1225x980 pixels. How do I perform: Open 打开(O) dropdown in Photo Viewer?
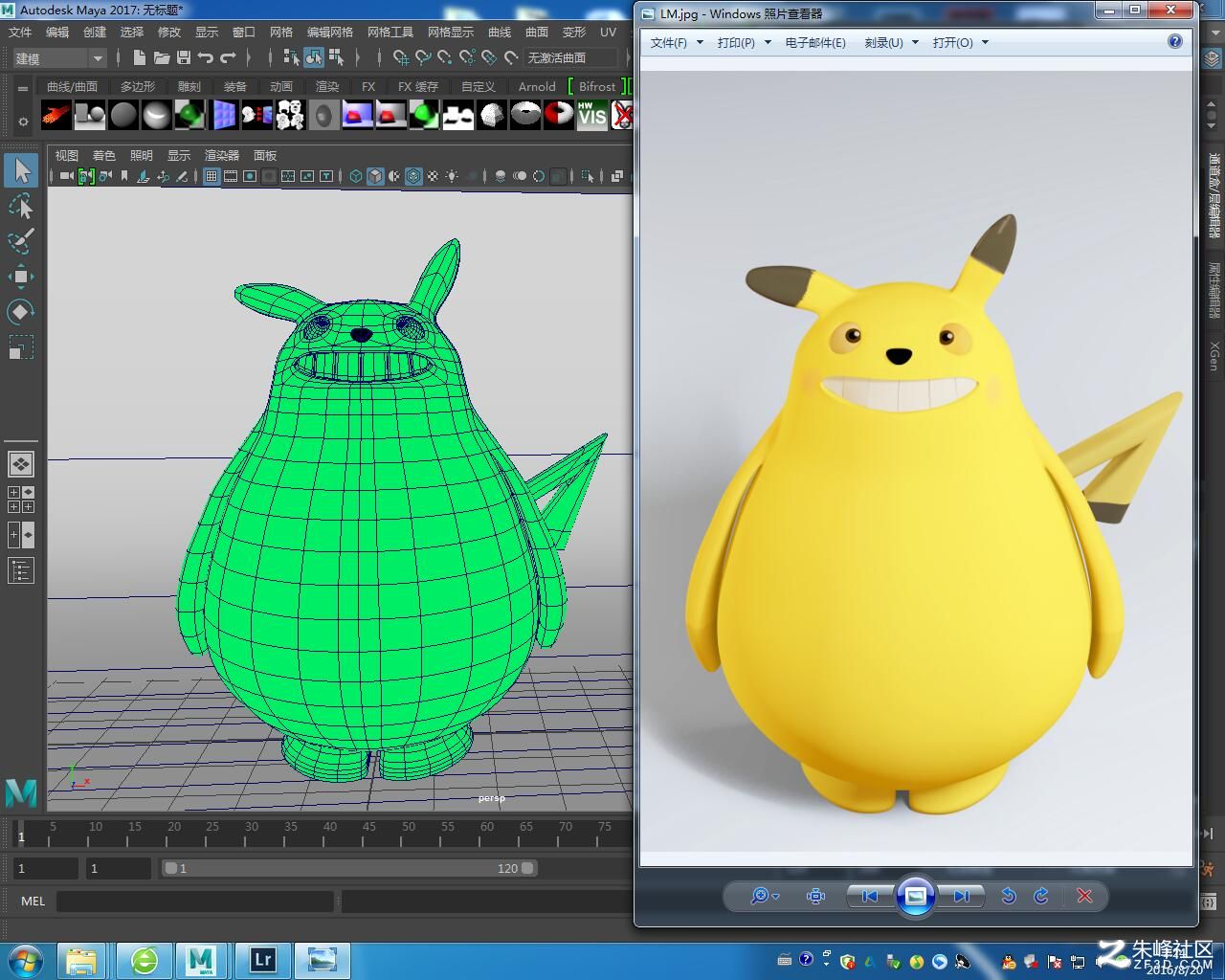[960, 42]
